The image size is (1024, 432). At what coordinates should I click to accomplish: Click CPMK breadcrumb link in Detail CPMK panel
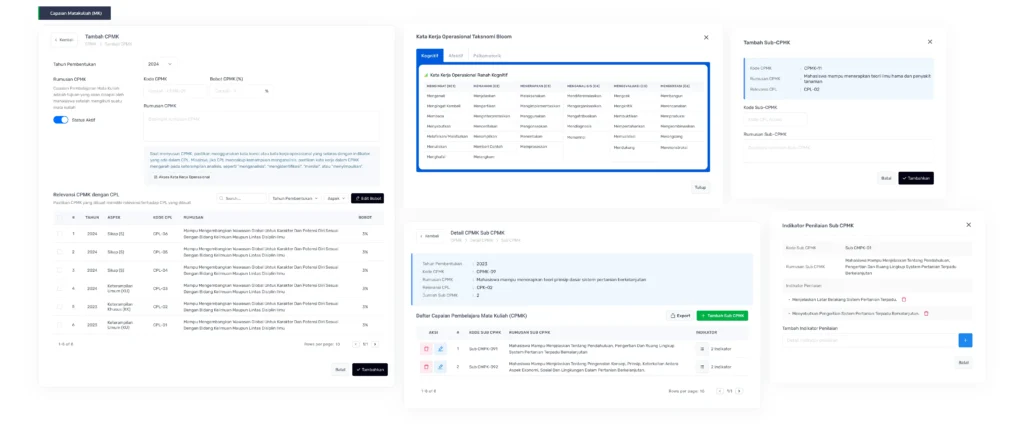click(x=455, y=240)
